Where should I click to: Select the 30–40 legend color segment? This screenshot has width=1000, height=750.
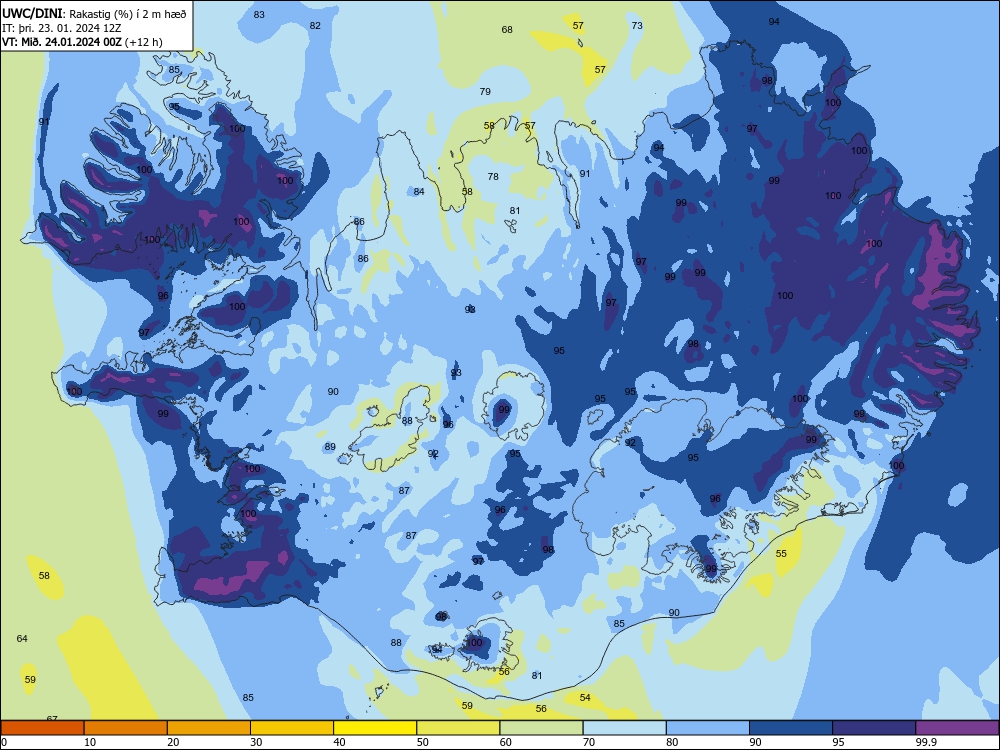click(292, 728)
